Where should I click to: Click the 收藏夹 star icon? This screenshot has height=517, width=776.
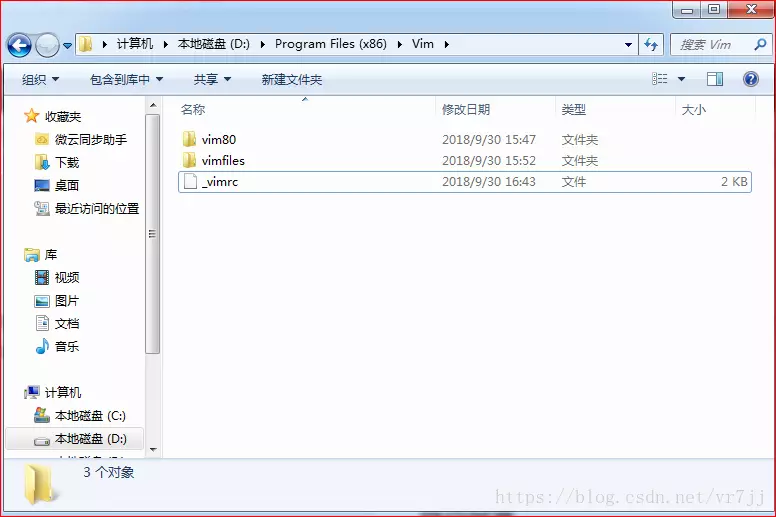click(x=32, y=116)
